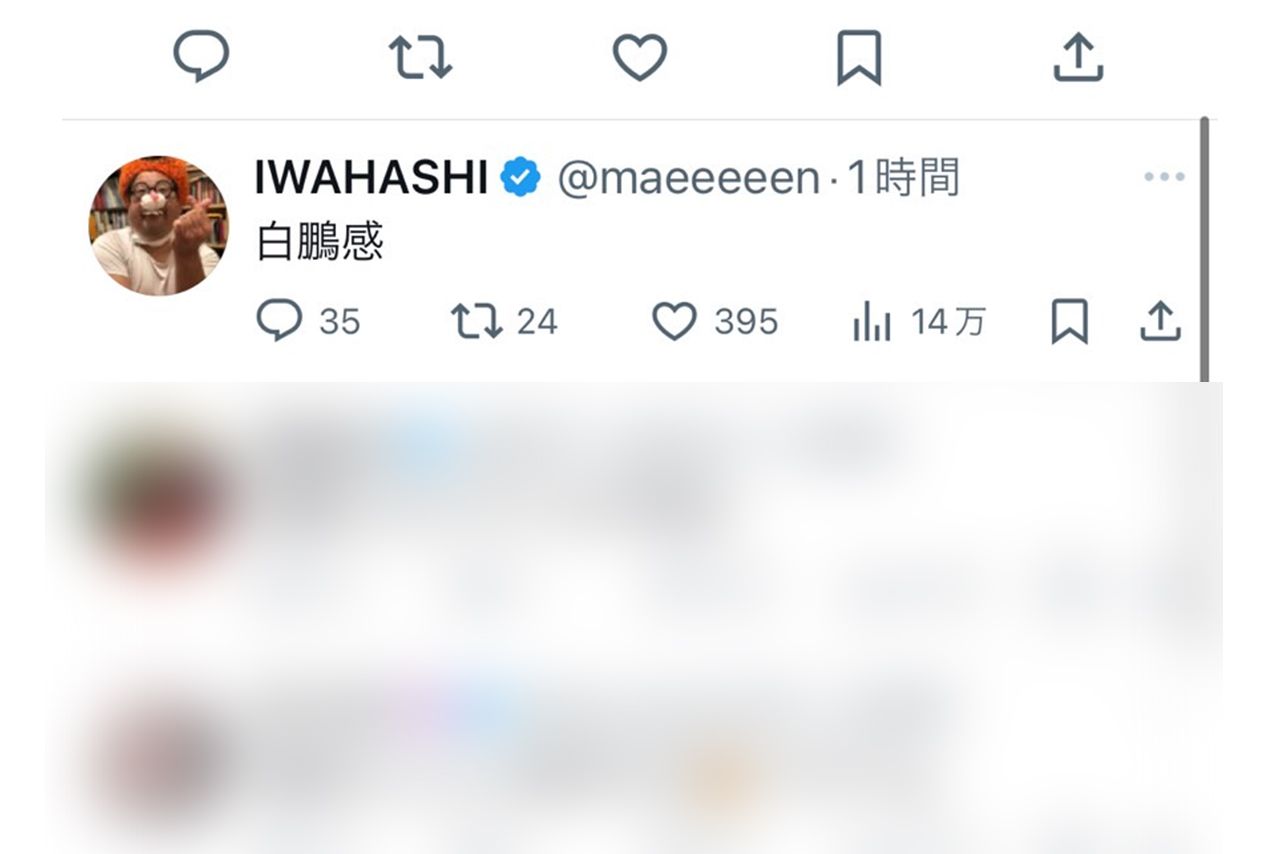
Task: Click the vertical scrollbar beside the reply
Action: tap(1204, 250)
